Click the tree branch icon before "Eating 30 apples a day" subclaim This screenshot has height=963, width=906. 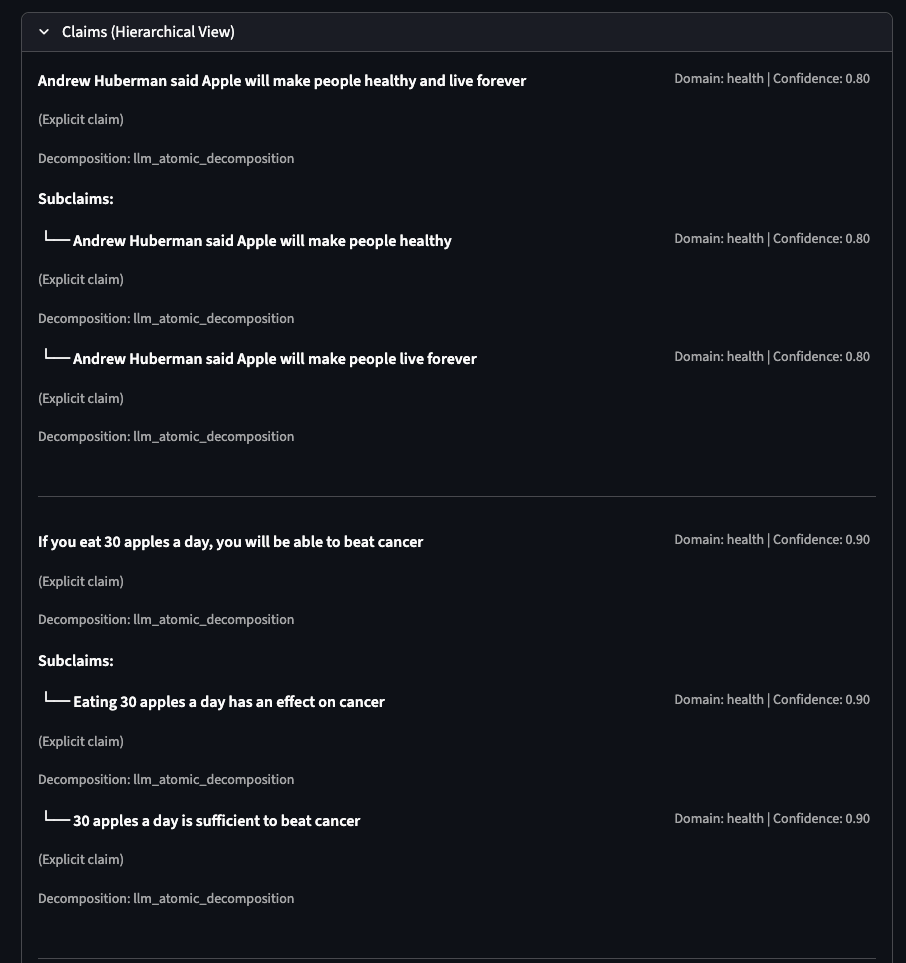pyautogui.click(x=56, y=701)
